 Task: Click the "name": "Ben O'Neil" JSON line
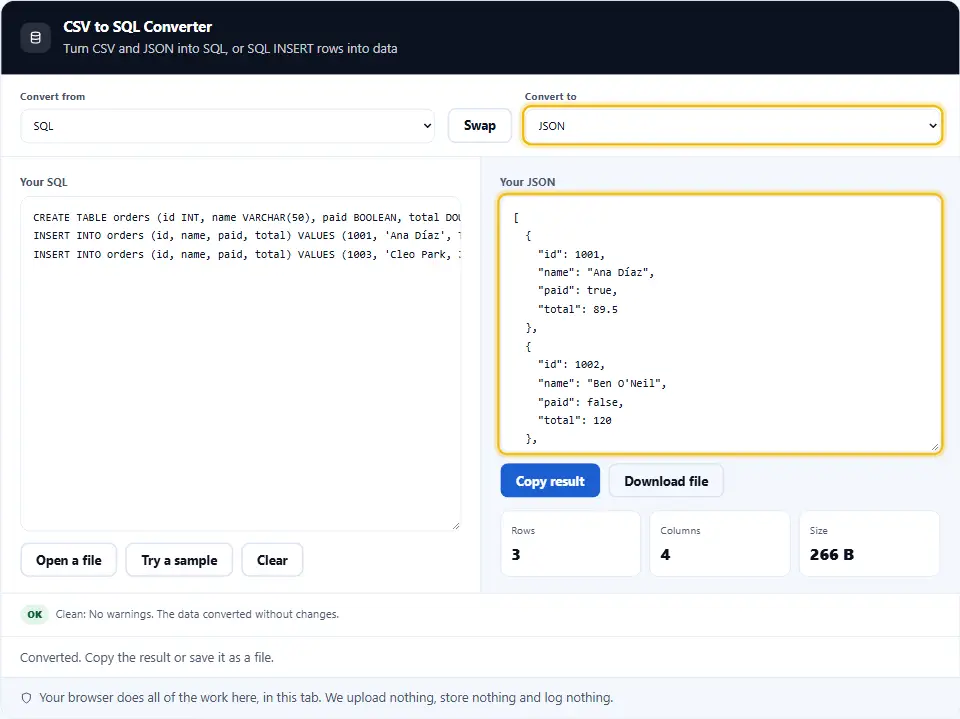pos(602,383)
